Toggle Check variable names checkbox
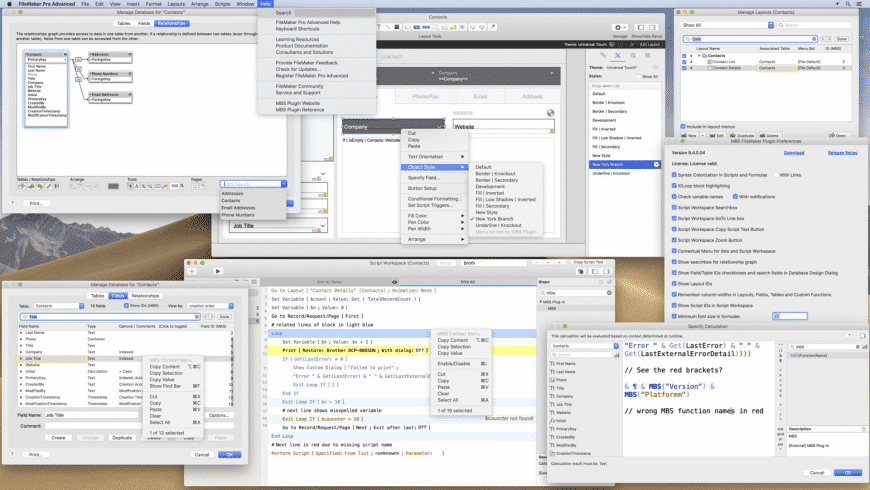 point(674,196)
